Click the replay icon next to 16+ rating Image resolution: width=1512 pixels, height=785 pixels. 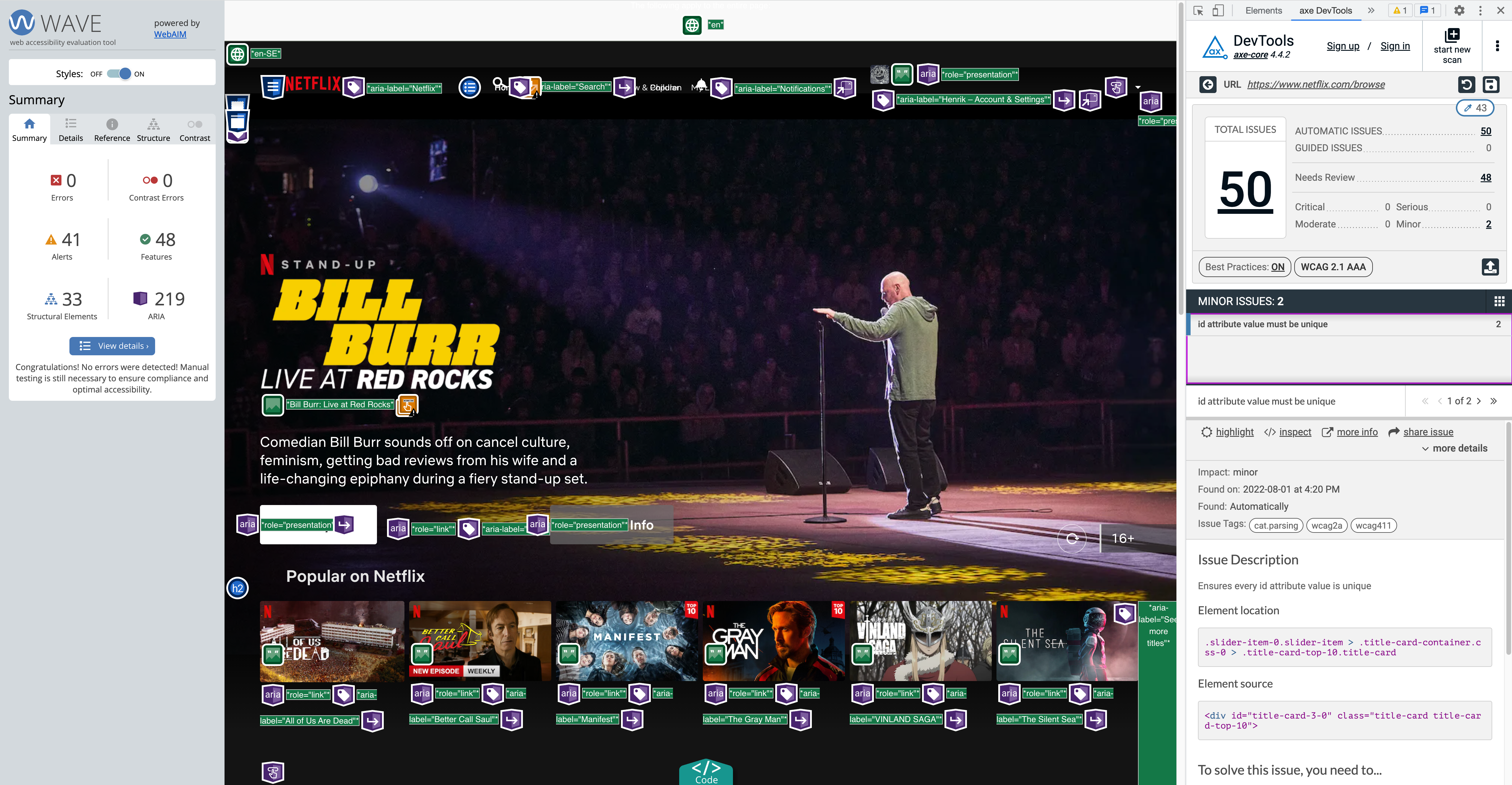click(1072, 538)
